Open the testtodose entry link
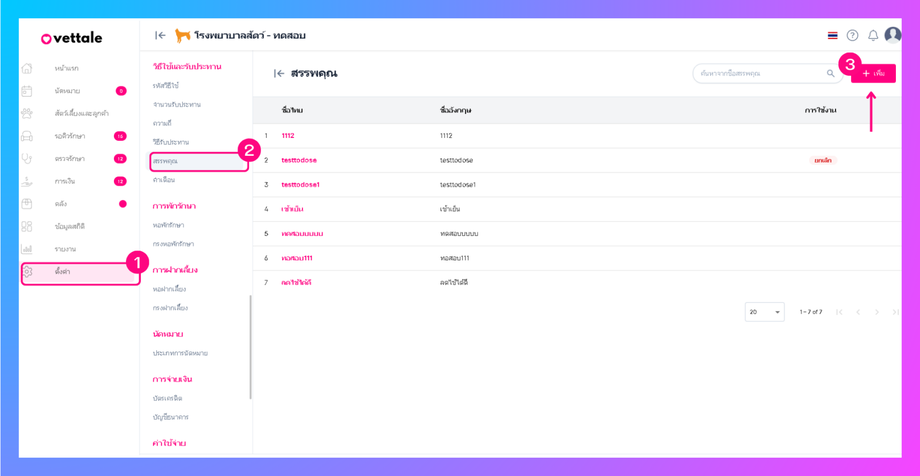 coord(299,161)
